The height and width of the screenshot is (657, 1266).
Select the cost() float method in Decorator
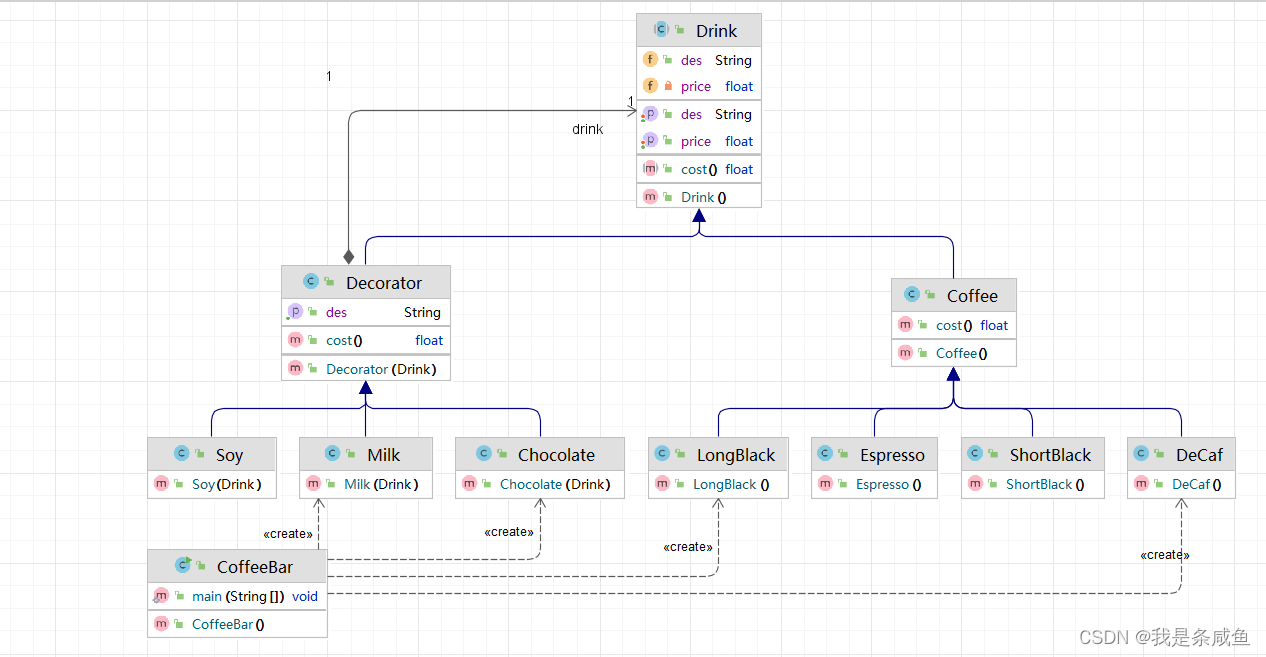(366, 340)
